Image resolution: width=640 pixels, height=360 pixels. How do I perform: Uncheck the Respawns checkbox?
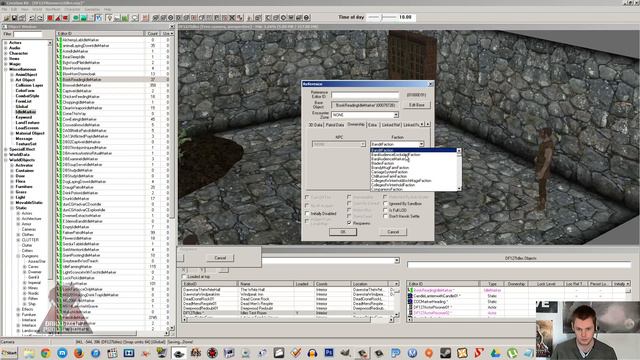349,223
